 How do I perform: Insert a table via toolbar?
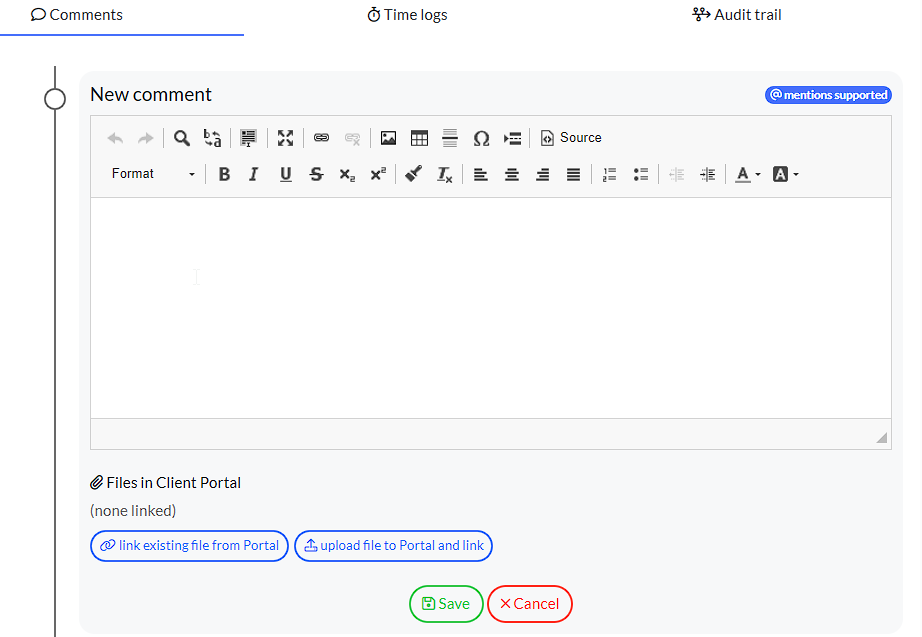tap(419, 138)
